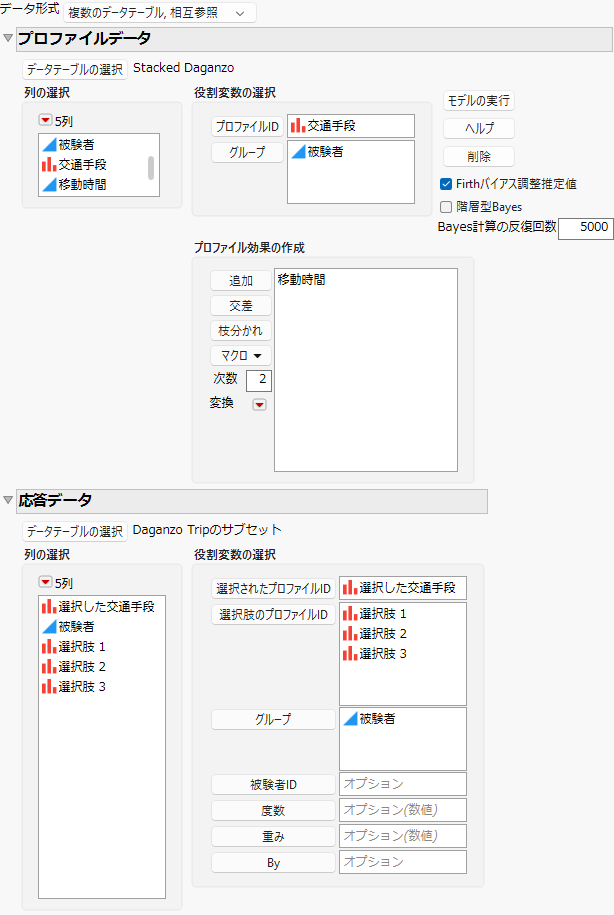The height and width of the screenshot is (915, 614).
Task: Click the 被験者ID role button
Action: [273, 785]
